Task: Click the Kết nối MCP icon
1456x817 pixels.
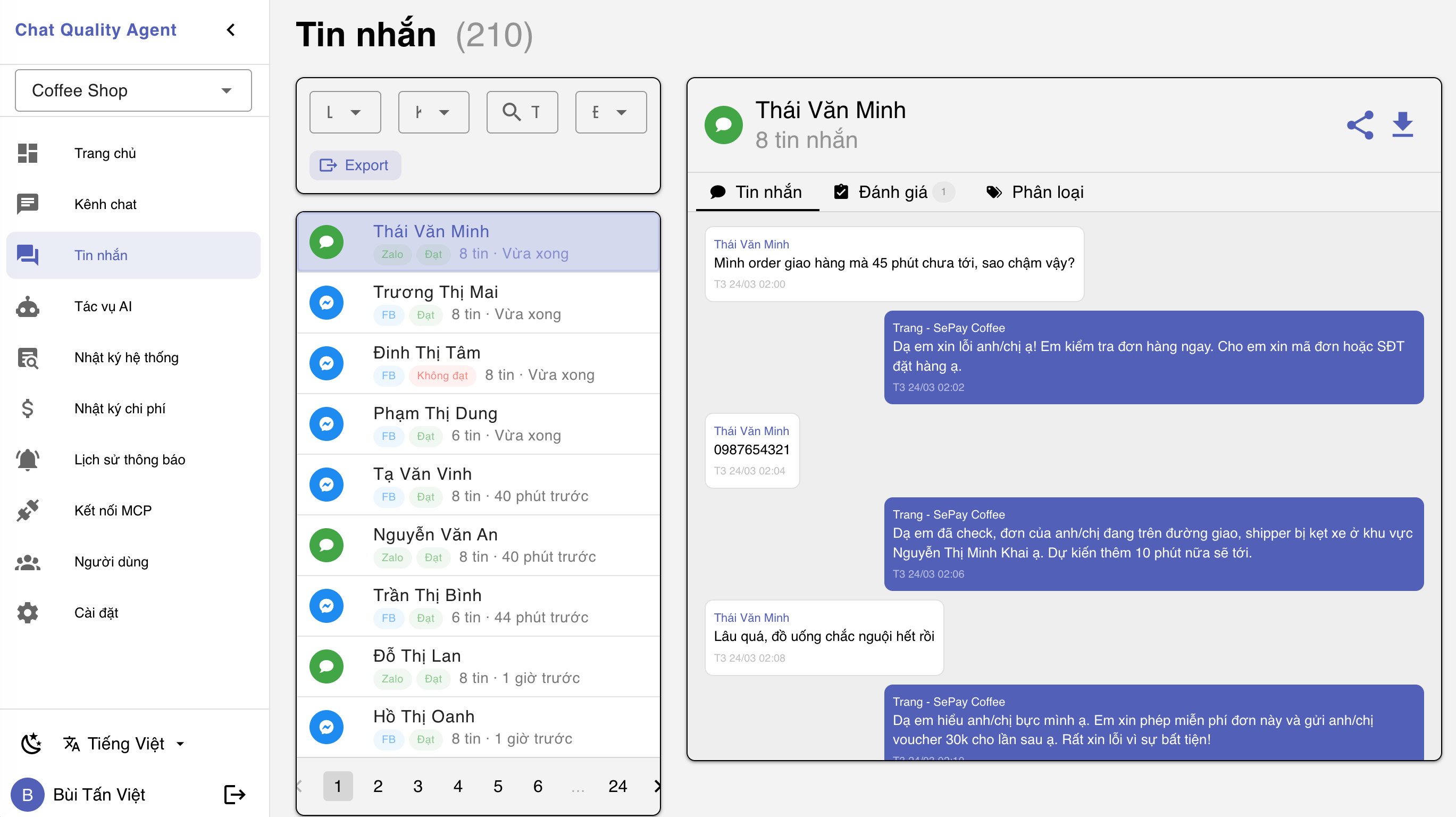Action: coord(28,511)
